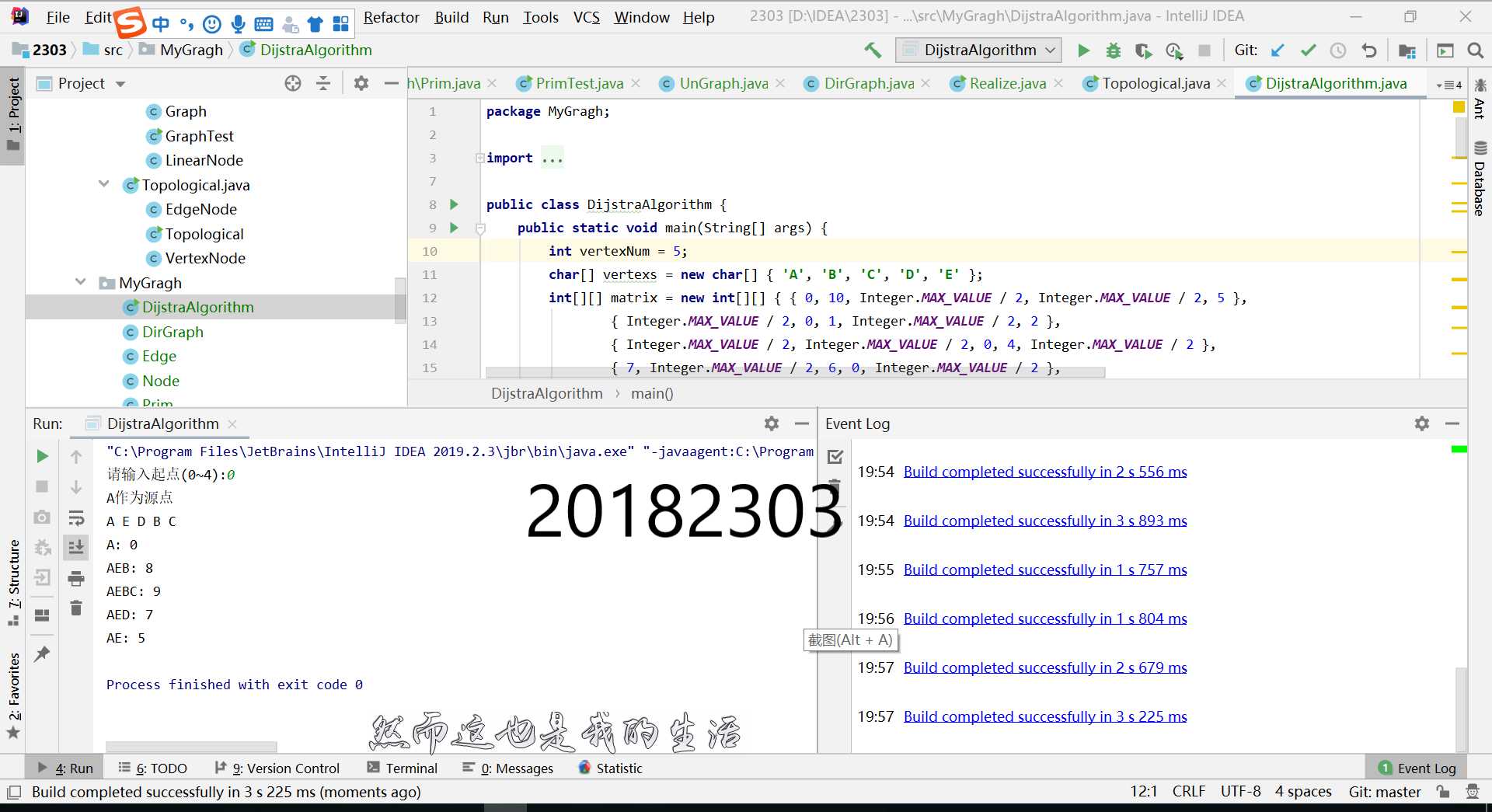Open the Build menu

pyautogui.click(x=451, y=17)
